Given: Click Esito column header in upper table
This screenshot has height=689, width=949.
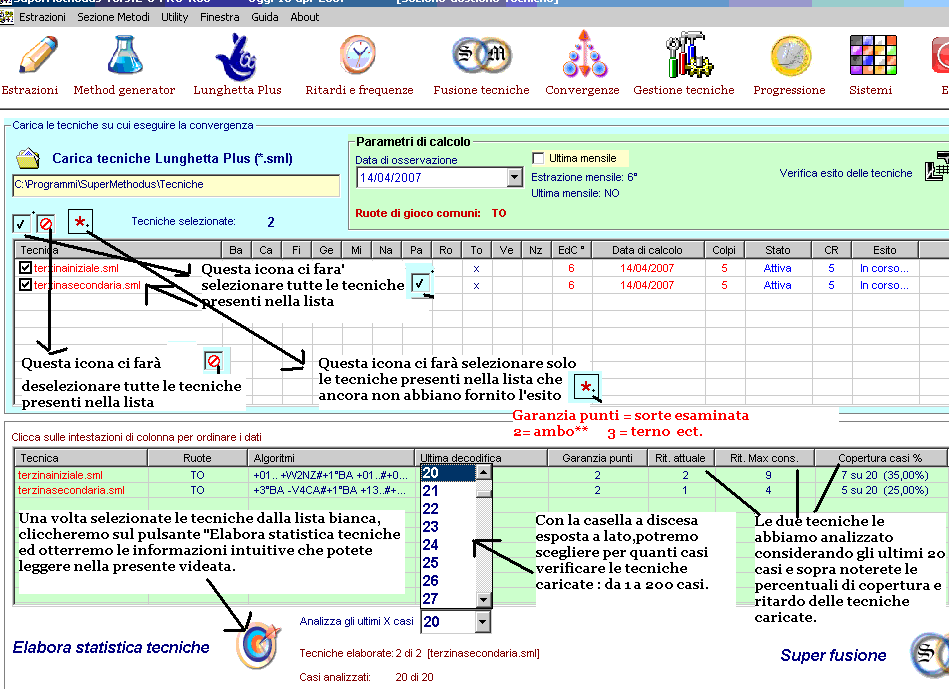Looking at the screenshot, I should [884, 250].
